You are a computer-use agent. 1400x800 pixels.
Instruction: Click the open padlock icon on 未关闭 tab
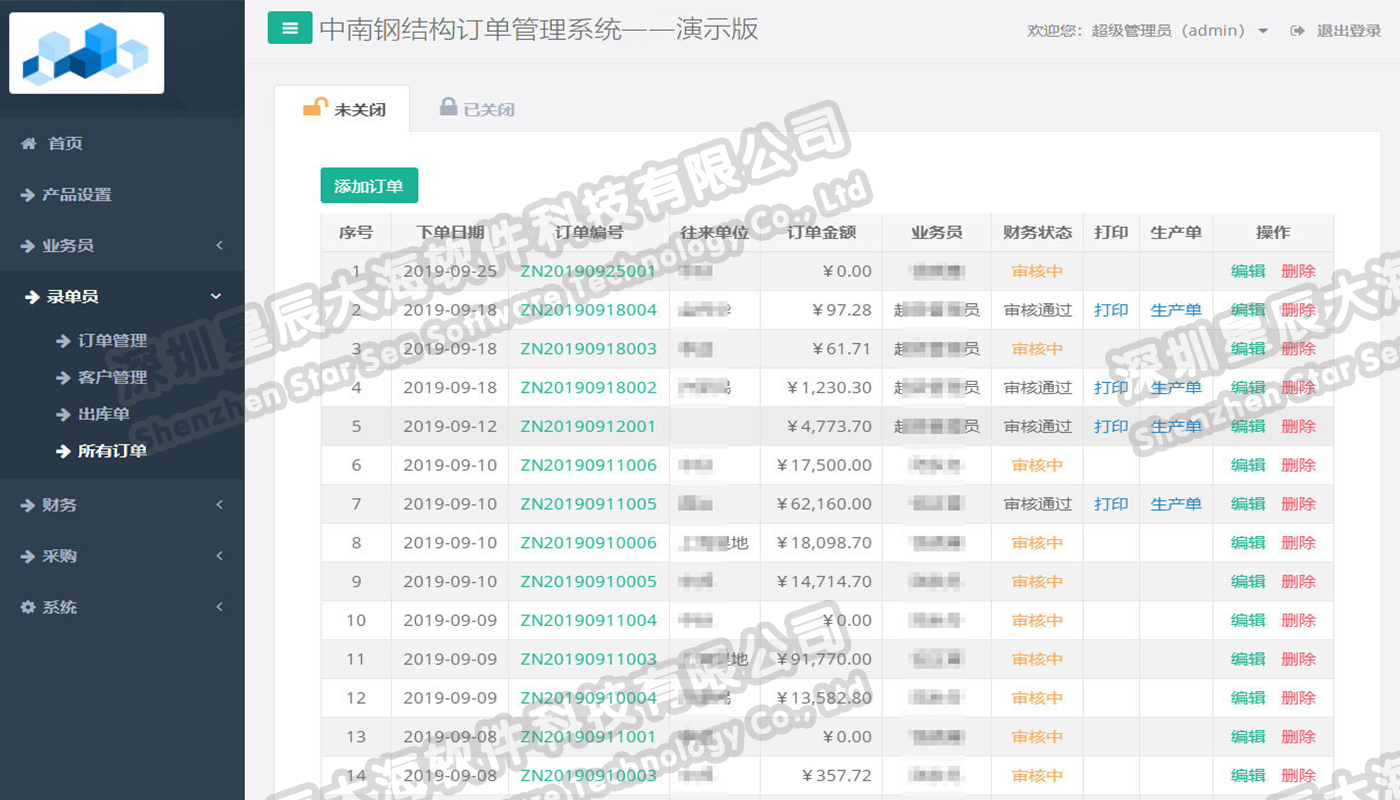click(315, 107)
